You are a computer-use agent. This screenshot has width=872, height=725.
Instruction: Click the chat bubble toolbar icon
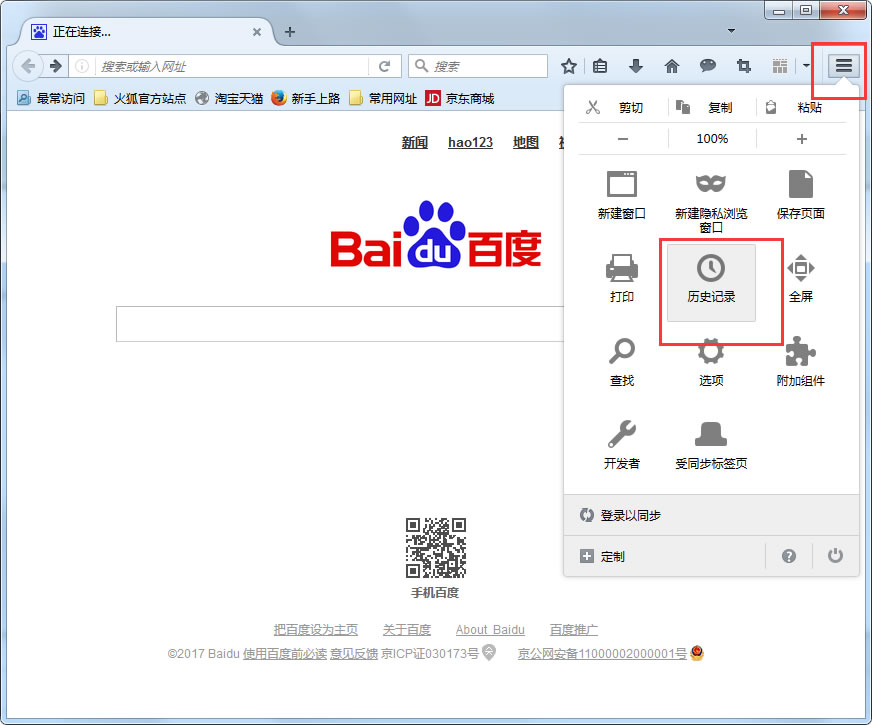point(707,66)
